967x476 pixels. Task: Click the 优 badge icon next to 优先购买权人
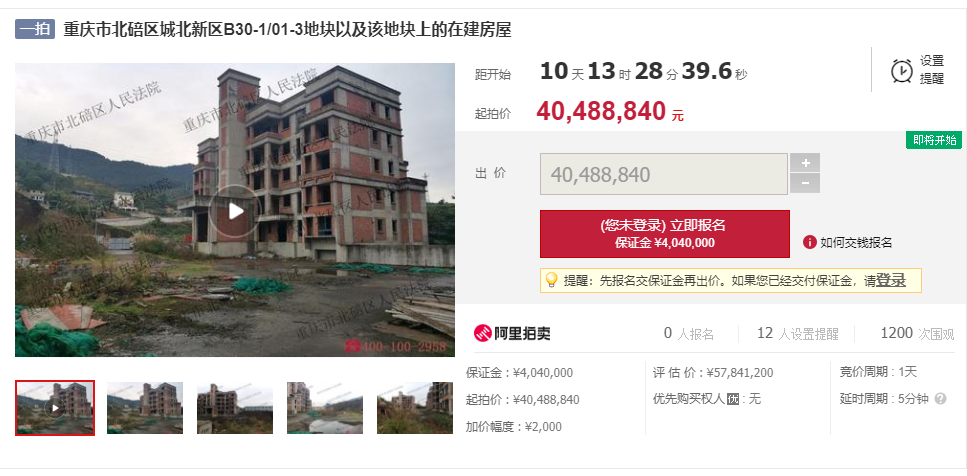coord(733,400)
